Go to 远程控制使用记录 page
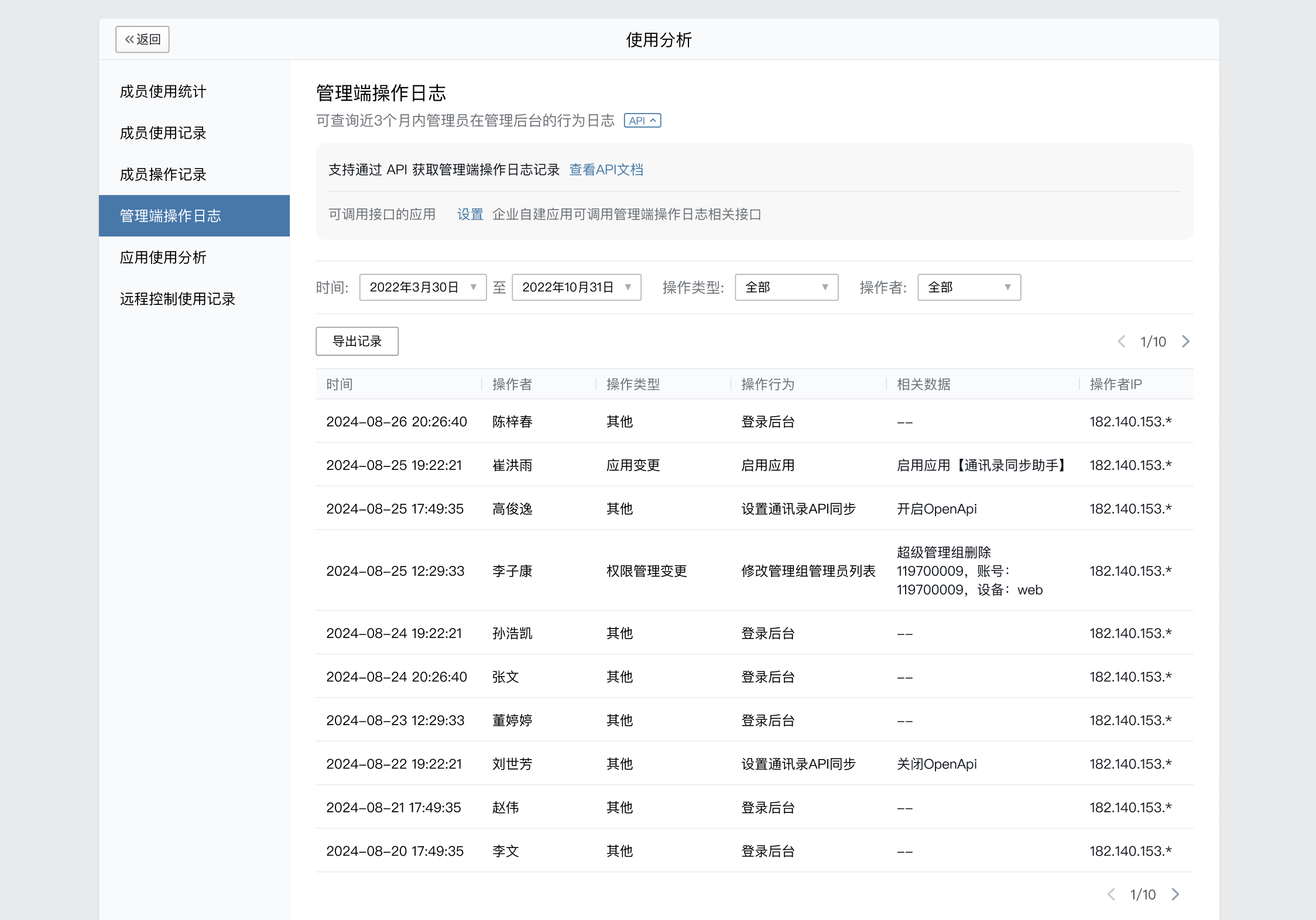Image resolution: width=1316 pixels, height=920 pixels. [x=177, y=299]
